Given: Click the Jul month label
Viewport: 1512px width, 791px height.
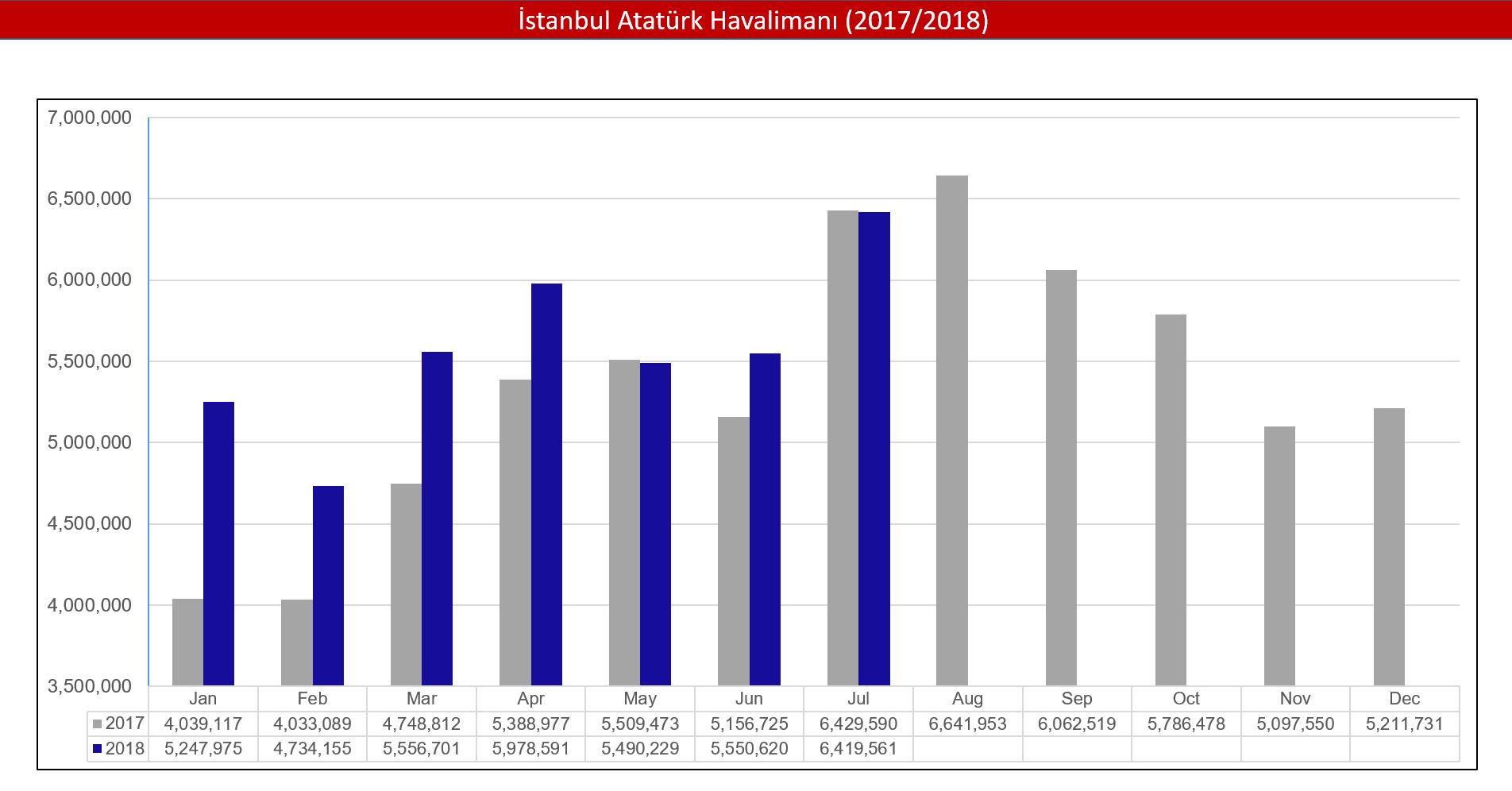Looking at the screenshot, I should click(x=858, y=699).
